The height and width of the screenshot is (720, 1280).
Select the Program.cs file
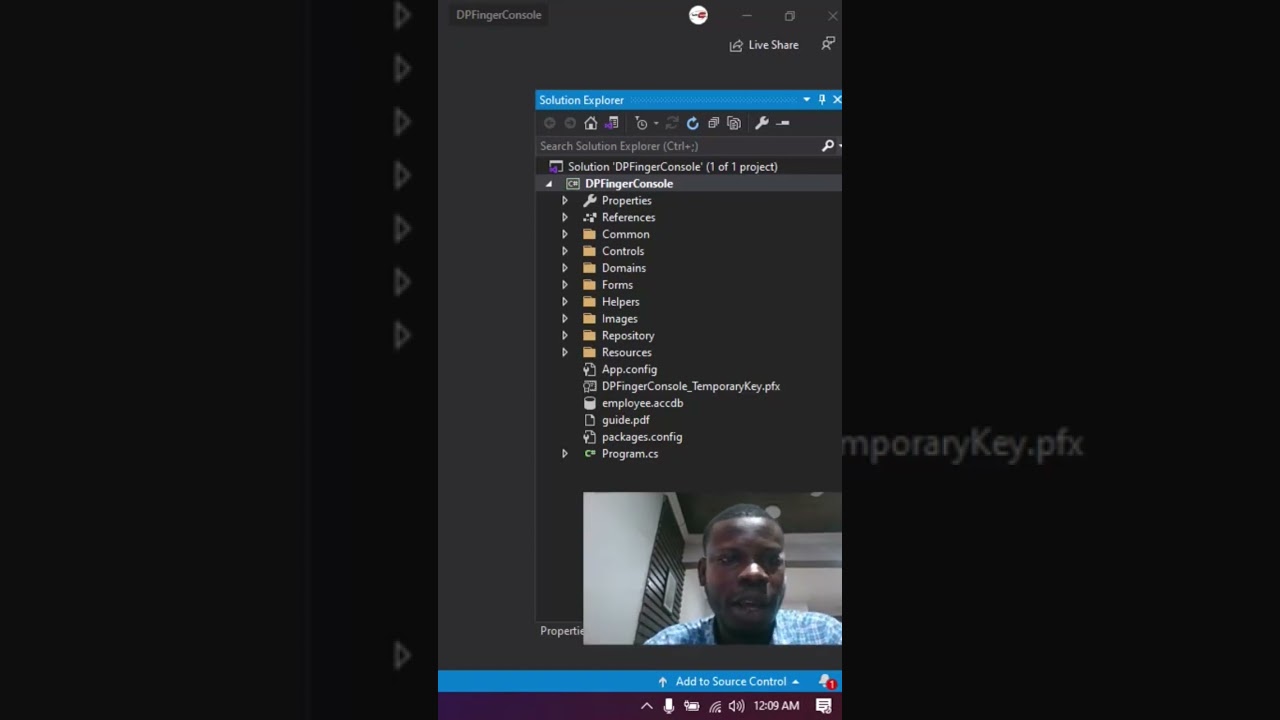pyautogui.click(x=629, y=454)
